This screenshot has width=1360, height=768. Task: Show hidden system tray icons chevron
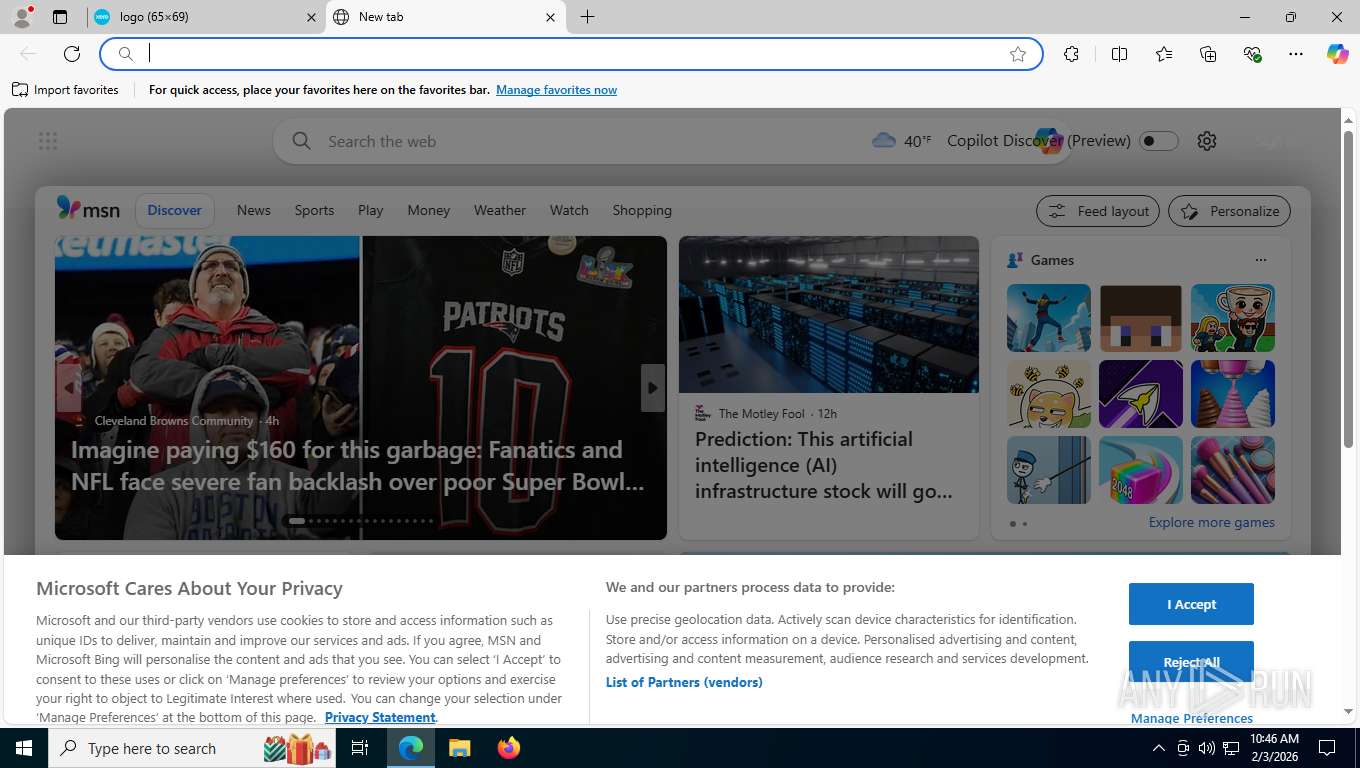click(x=1158, y=748)
